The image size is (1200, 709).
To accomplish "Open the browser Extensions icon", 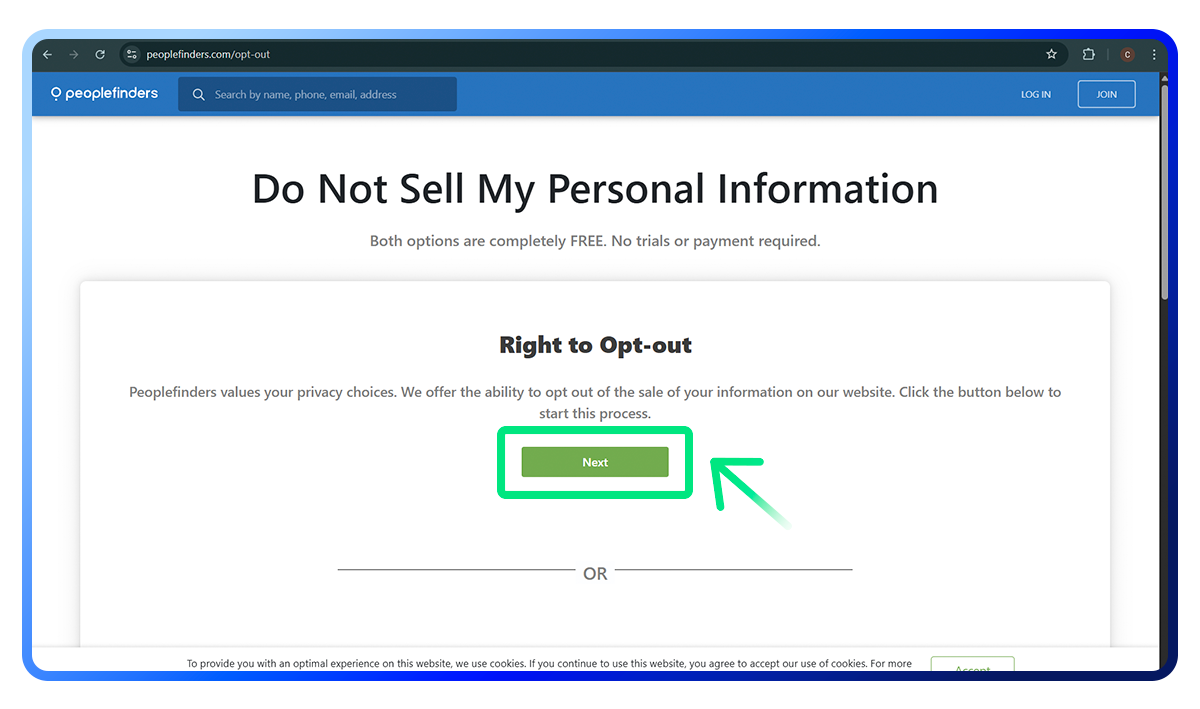I will (x=1088, y=55).
